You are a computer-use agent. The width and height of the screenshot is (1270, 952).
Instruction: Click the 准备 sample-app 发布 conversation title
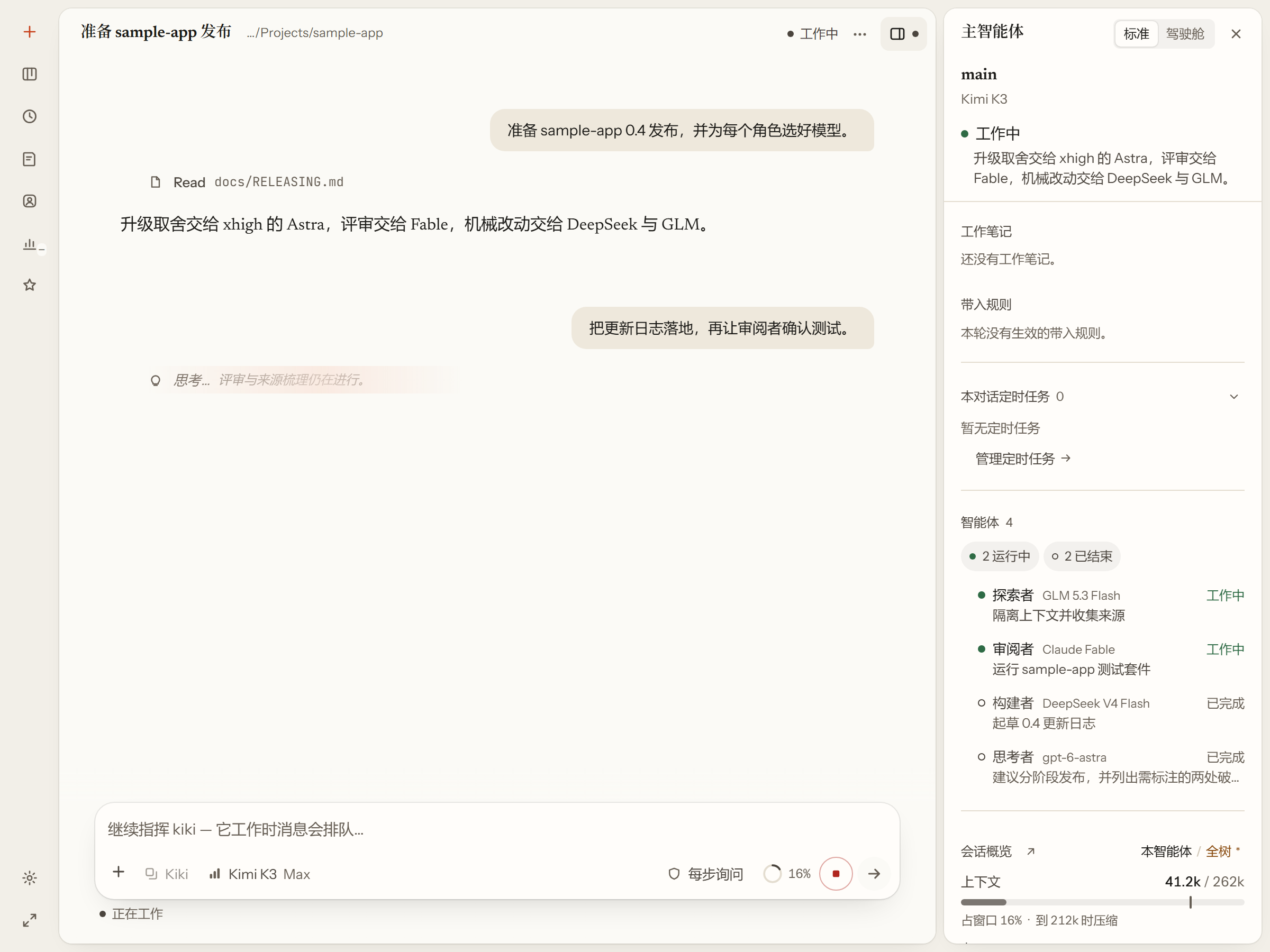click(x=156, y=32)
